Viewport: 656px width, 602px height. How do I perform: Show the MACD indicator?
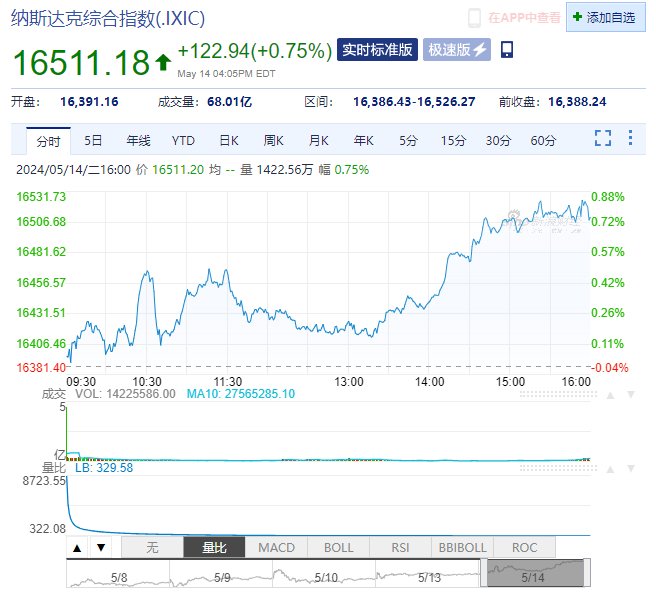pos(276,548)
